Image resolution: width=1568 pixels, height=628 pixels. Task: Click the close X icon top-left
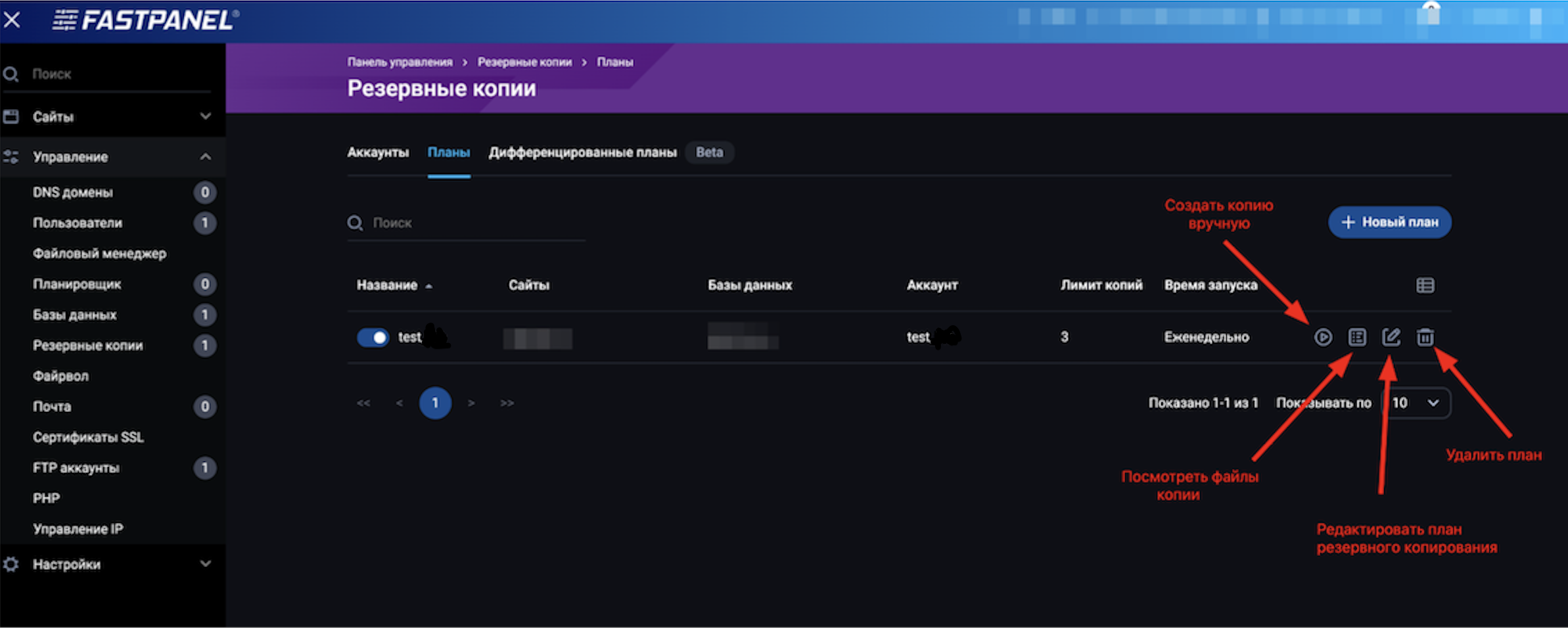[12, 20]
